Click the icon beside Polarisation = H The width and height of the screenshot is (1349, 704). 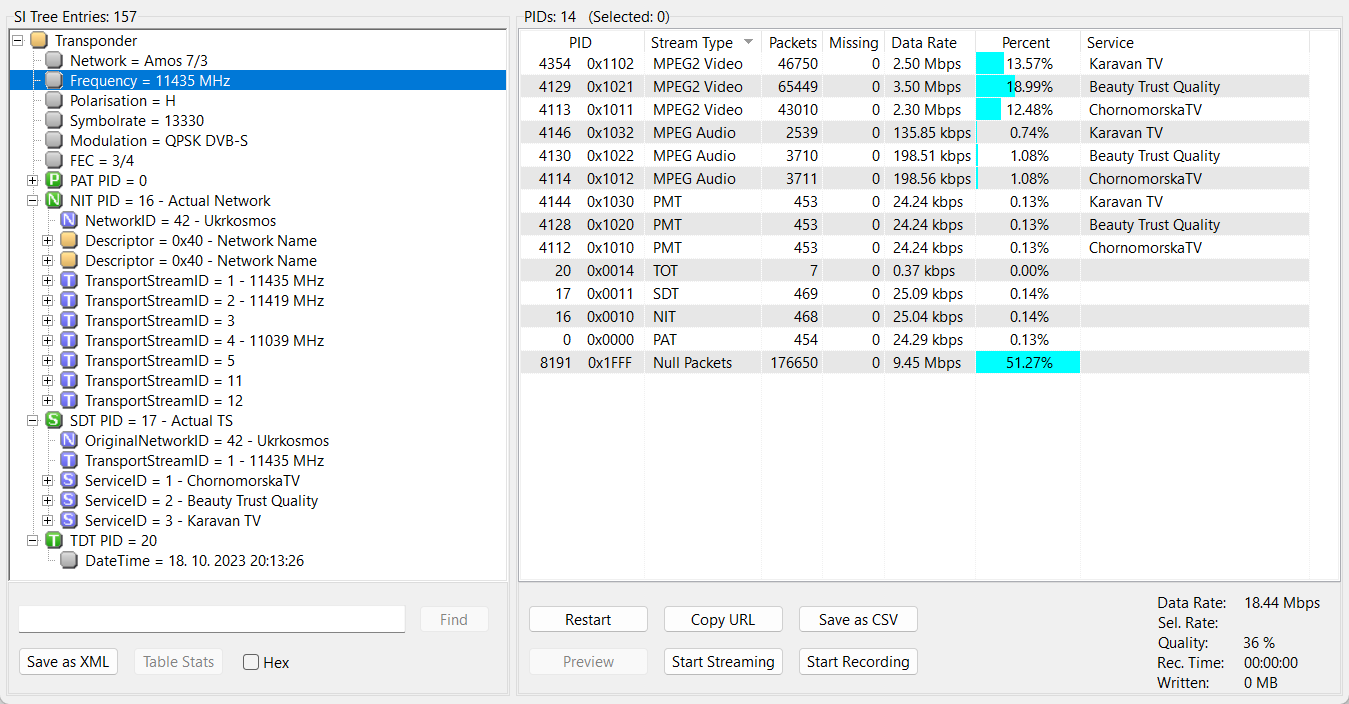click(53, 101)
